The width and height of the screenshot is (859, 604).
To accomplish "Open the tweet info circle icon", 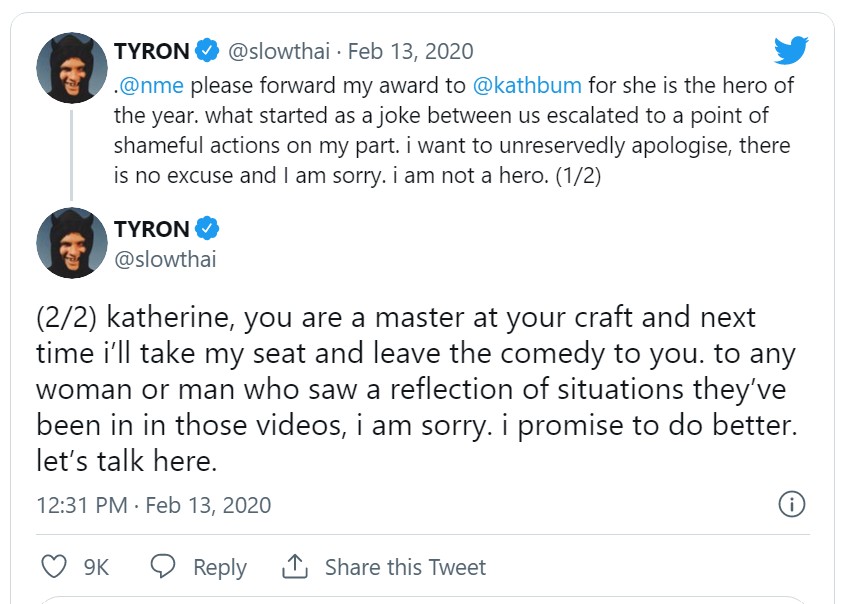I will point(792,504).
